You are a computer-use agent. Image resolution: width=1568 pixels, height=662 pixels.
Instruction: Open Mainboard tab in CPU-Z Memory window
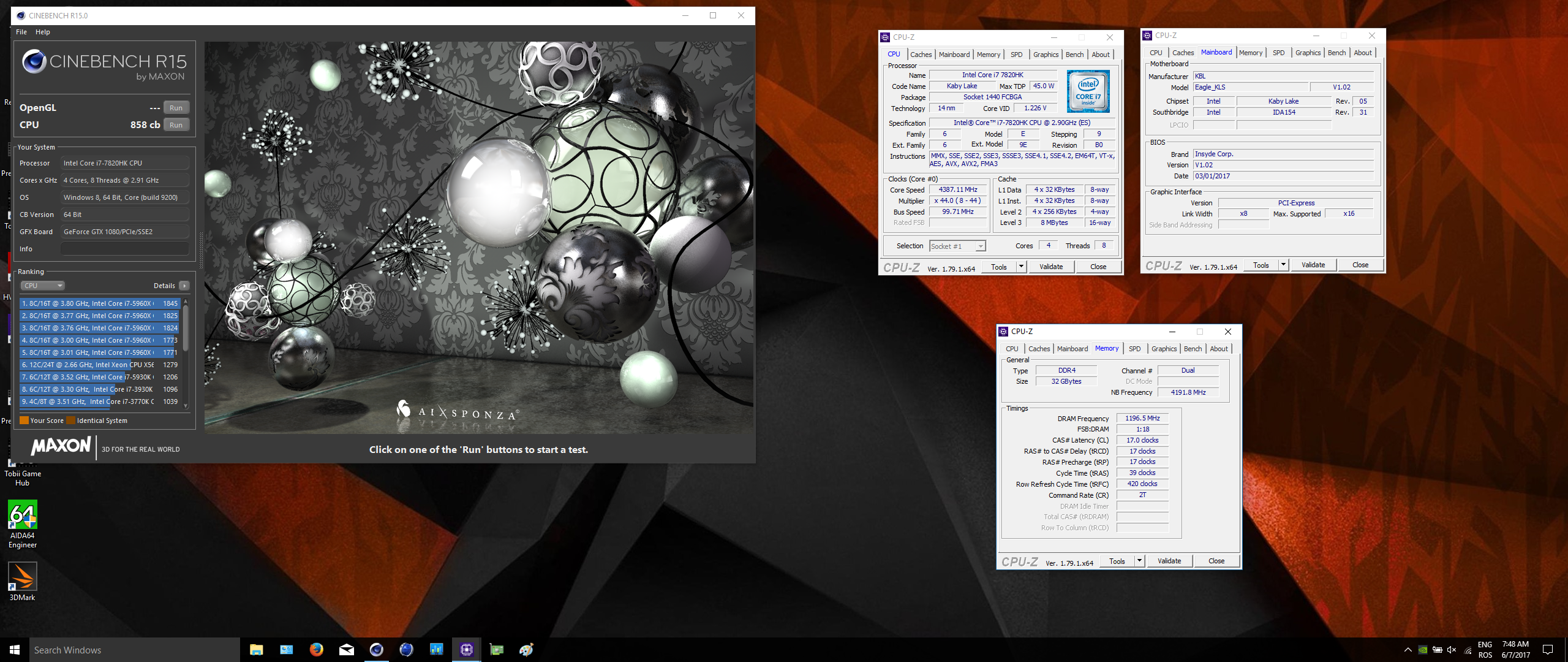coord(1072,349)
